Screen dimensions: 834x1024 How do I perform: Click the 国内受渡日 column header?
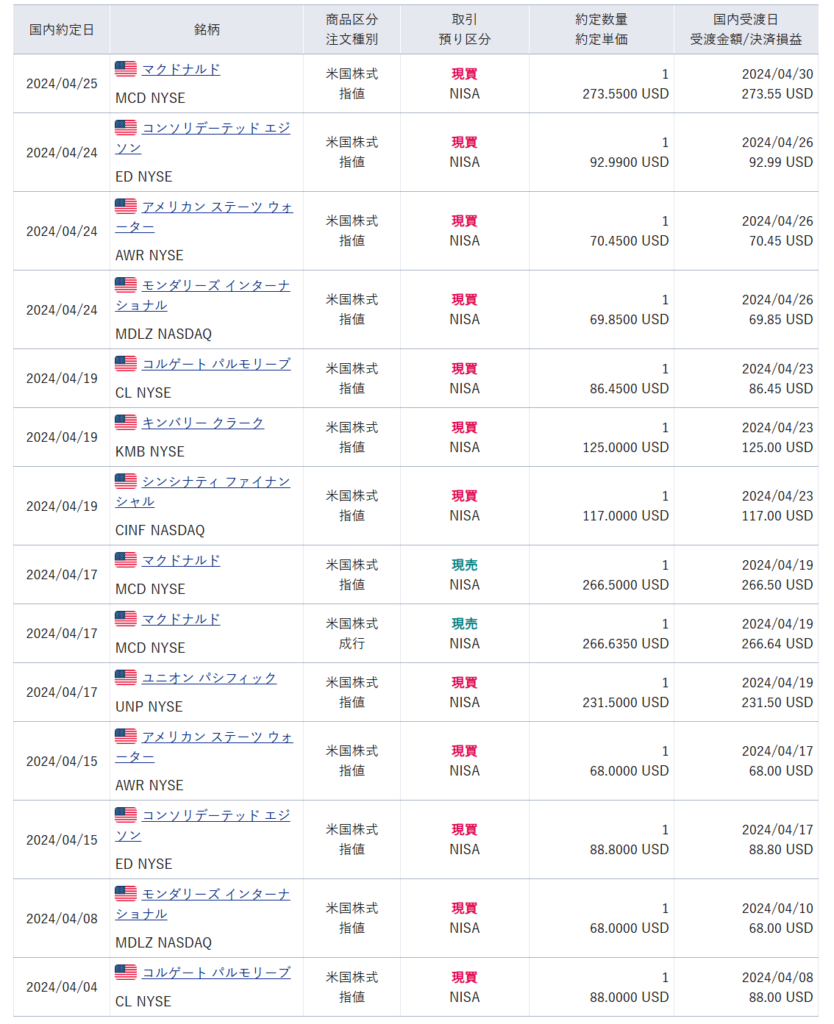pyautogui.click(x=746, y=20)
